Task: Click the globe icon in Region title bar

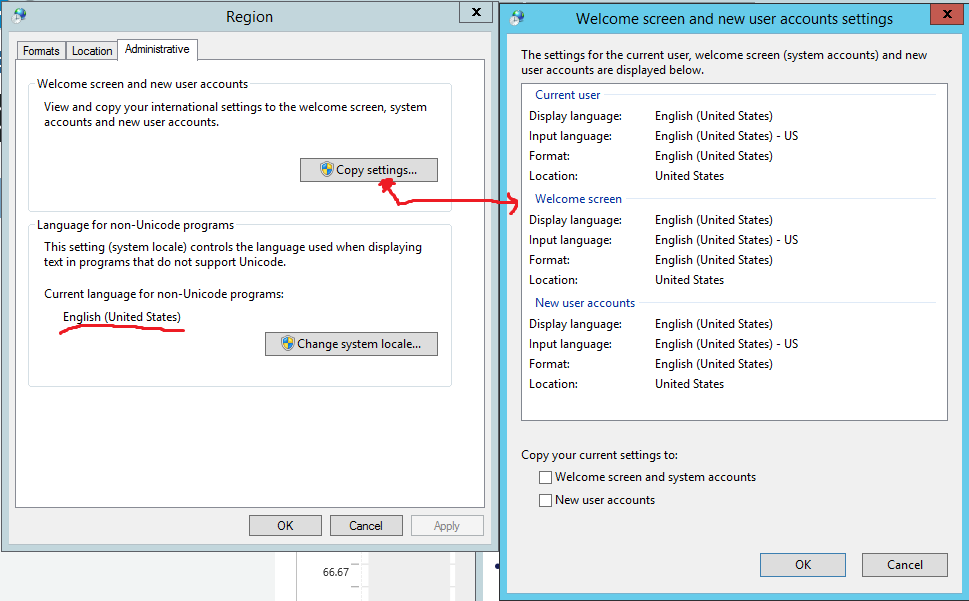Action: point(19,15)
